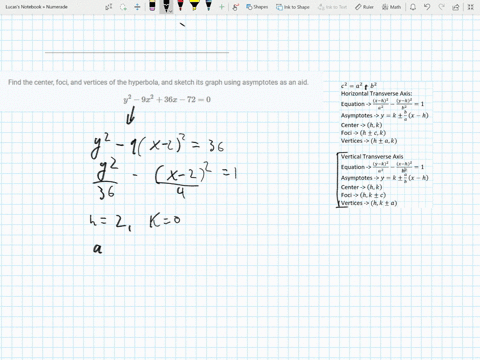Select the yellow highlighter tool

tap(194, 6)
